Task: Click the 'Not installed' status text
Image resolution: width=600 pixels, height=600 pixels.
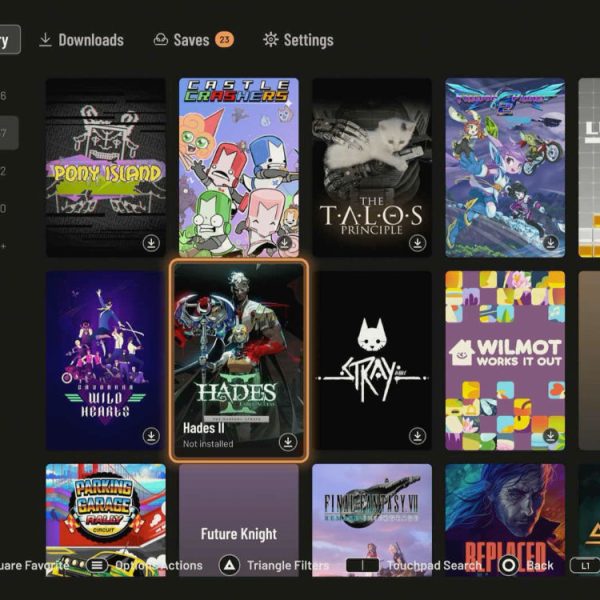Action: (208, 444)
